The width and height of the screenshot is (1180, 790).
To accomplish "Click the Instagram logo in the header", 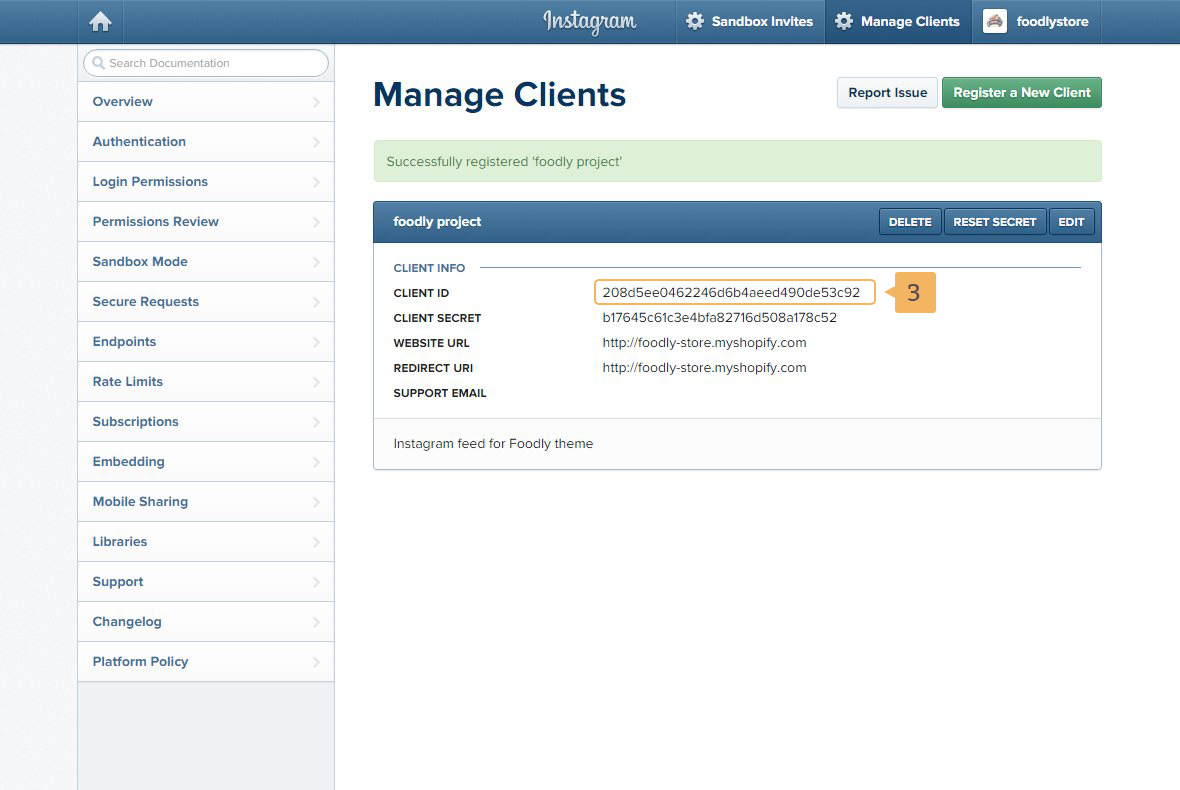I will coord(589,21).
